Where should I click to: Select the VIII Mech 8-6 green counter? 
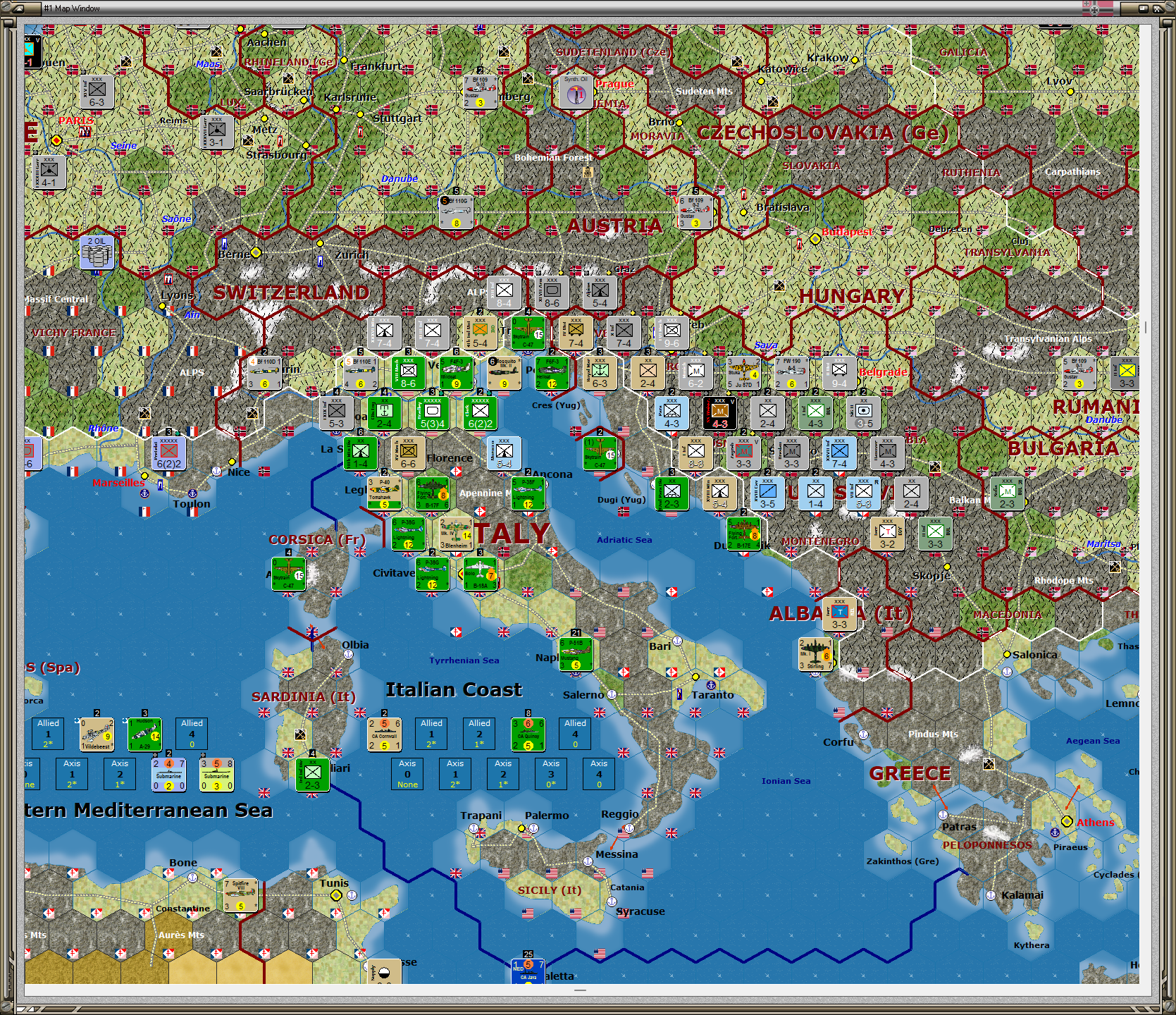(x=408, y=373)
